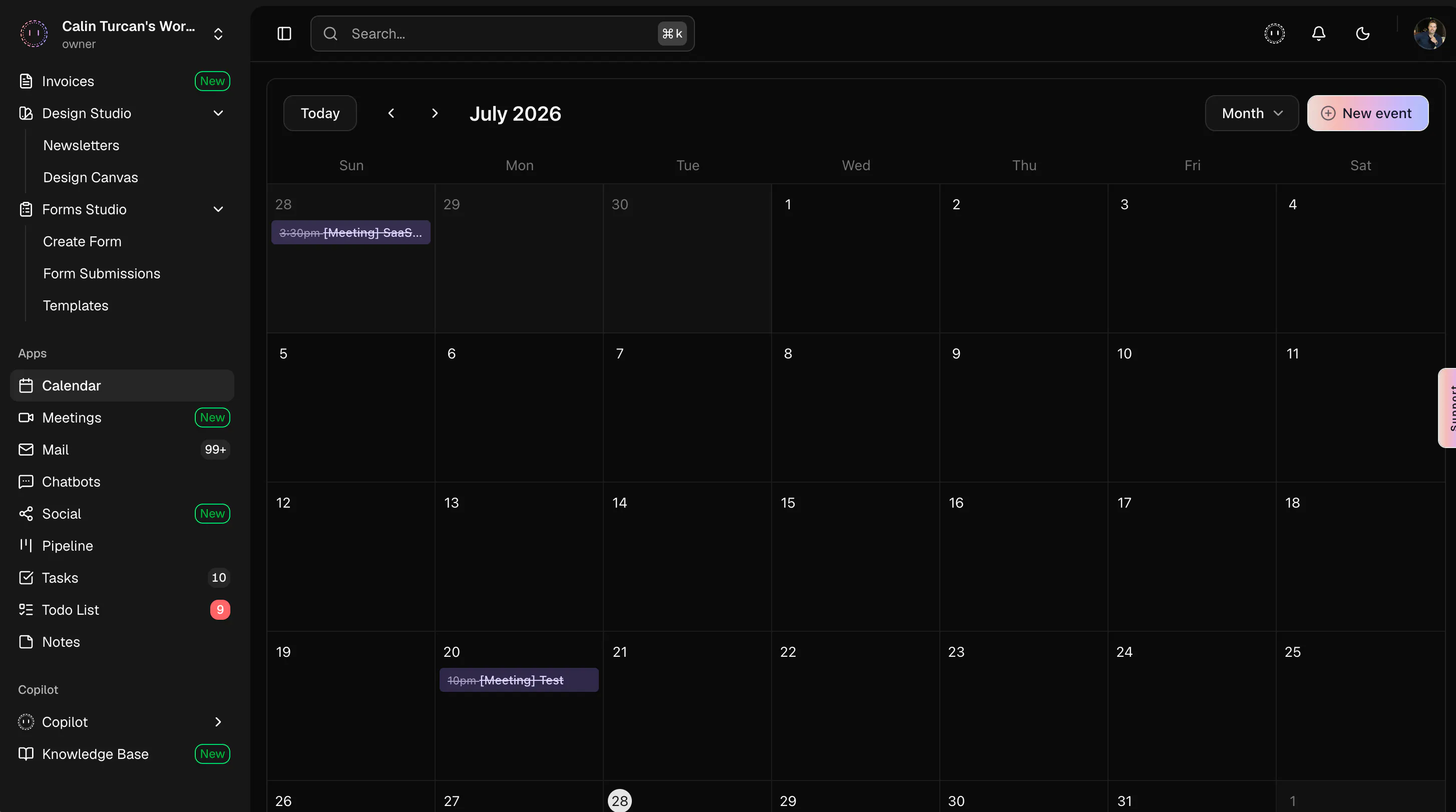Image resolution: width=1456 pixels, height=812 pixels.
Task: Expand the Copilot submenu arrow
Action: pos(218,722)
